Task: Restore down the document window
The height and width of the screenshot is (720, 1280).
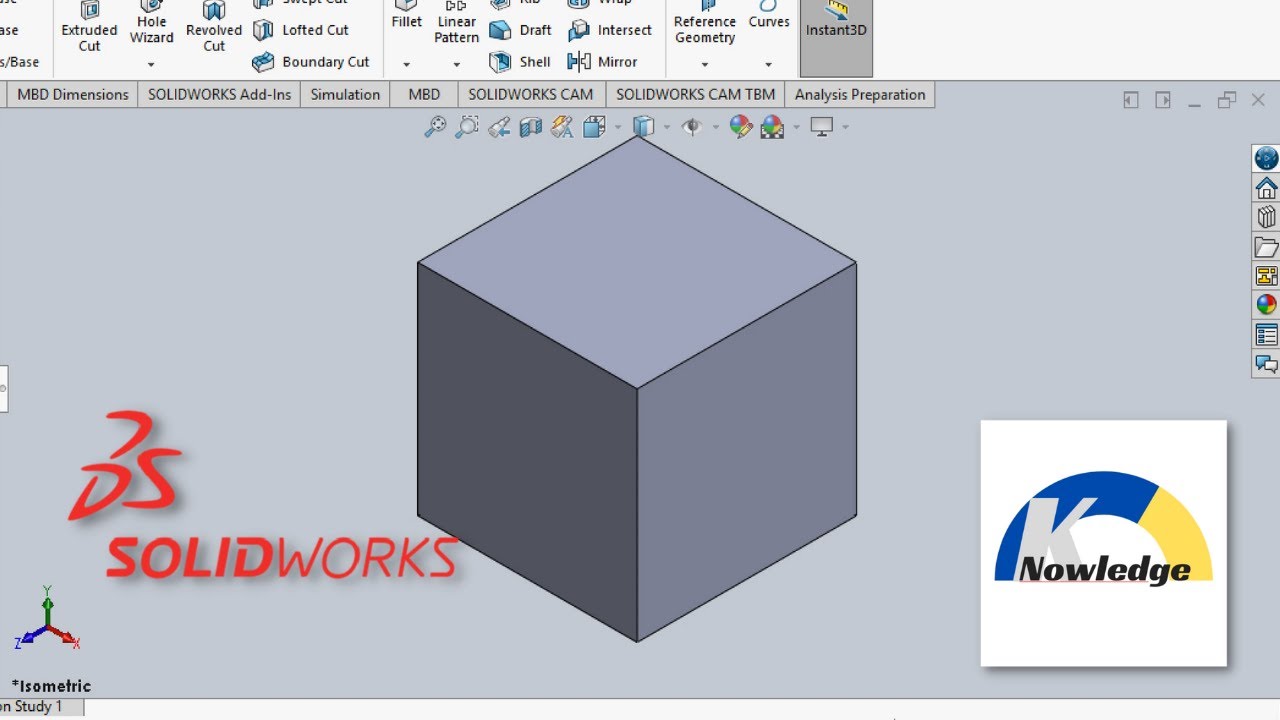Action: [x=1227, y=100]
